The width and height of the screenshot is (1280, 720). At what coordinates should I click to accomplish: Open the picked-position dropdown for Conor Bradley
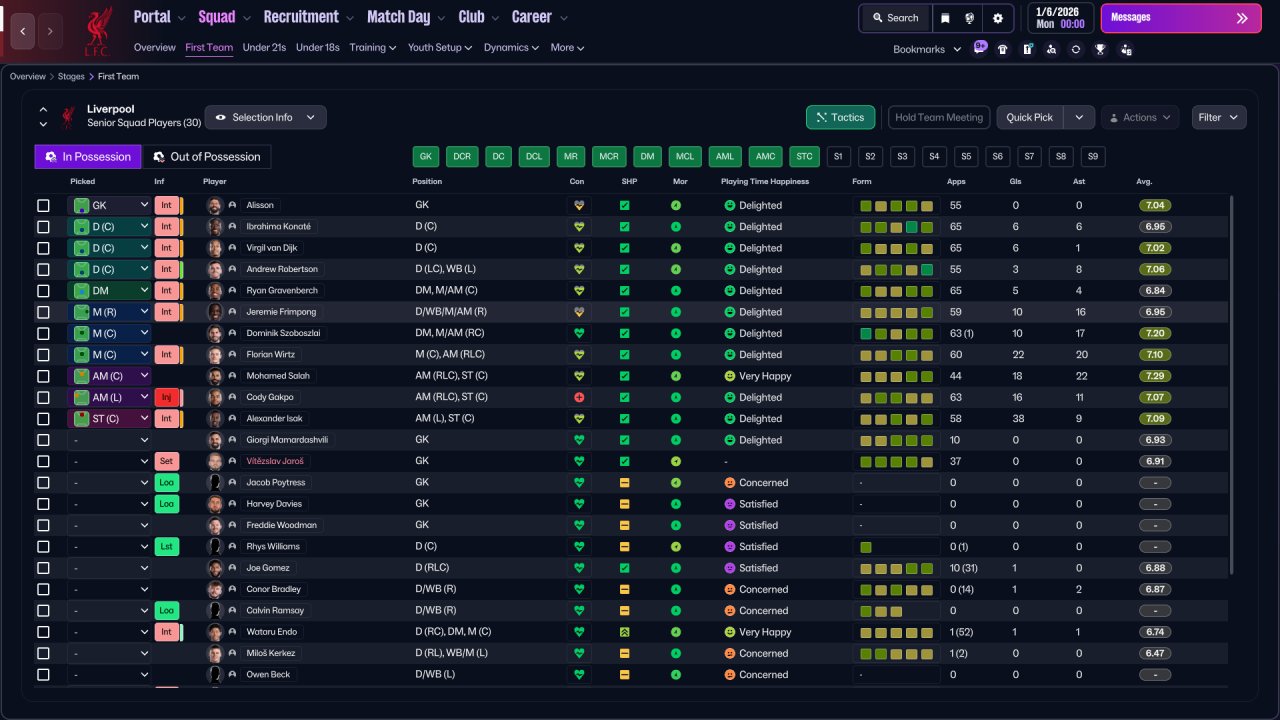click(109, 589)
